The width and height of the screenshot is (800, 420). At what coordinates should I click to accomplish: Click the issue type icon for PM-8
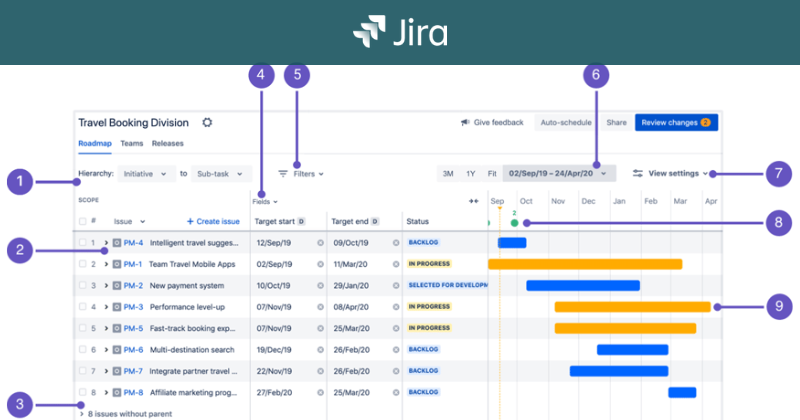pos(117,393)
